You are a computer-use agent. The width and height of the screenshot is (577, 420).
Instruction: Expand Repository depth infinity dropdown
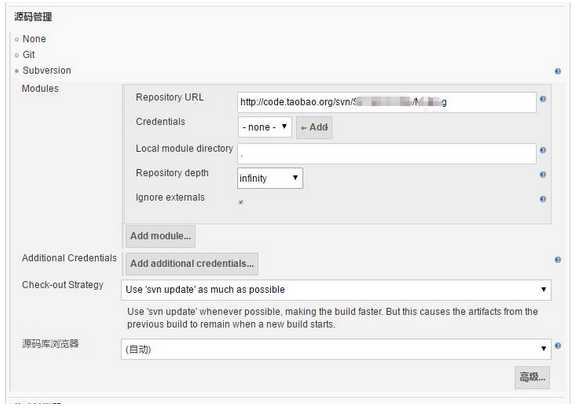(x=270, y=178)
